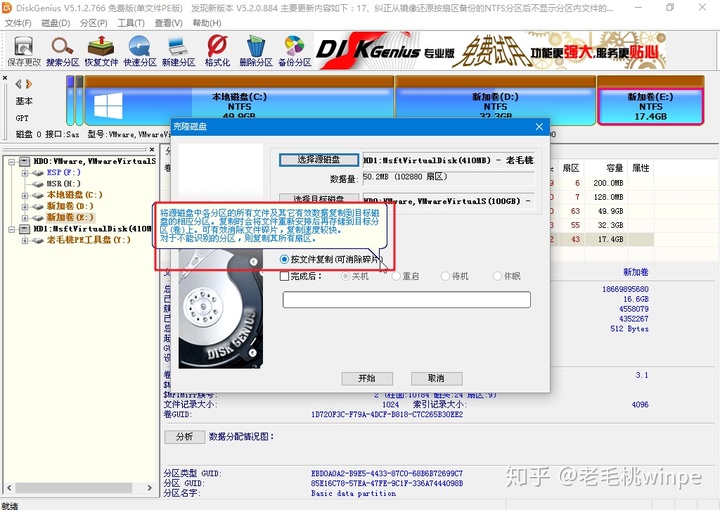Open the Help (帮助) menu
This screenshot has width=720, height=510.
(x=207, y=23)
